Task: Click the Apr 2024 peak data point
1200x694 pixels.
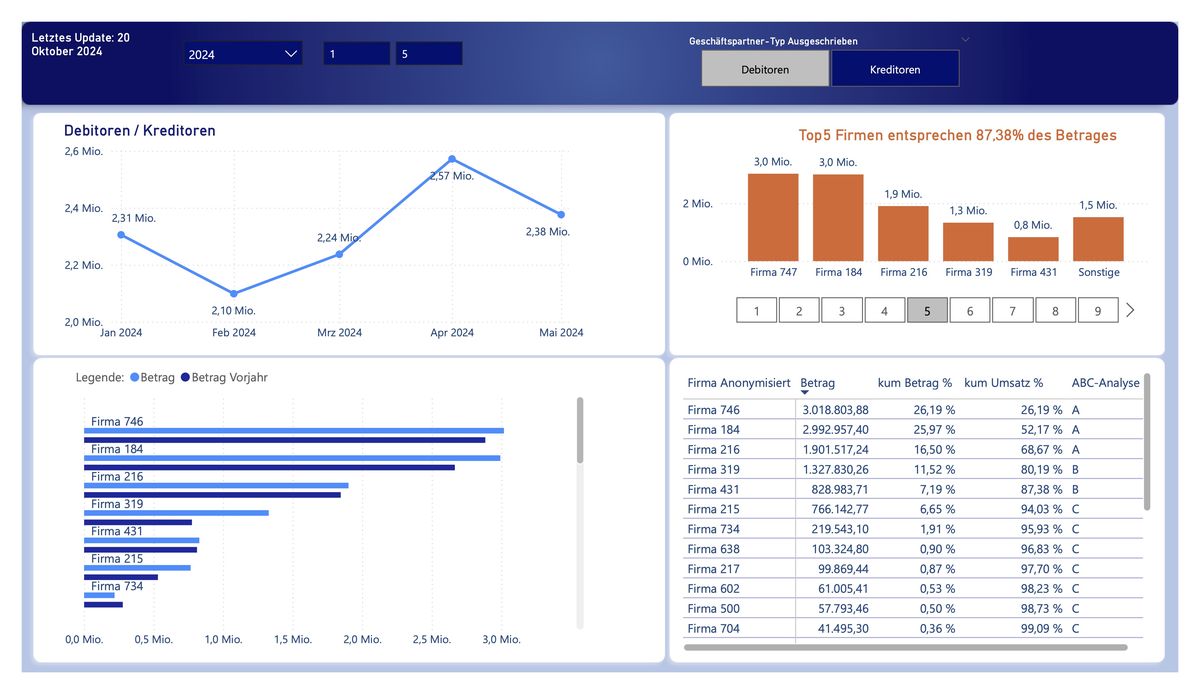Action: point(452,159)
